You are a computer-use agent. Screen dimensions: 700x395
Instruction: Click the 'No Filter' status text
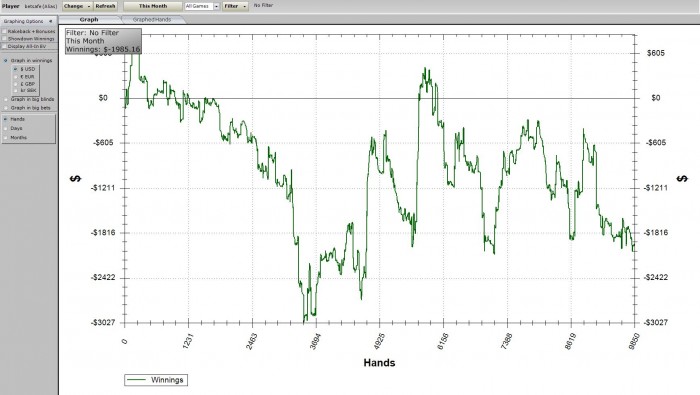click(x=263, y=5)
